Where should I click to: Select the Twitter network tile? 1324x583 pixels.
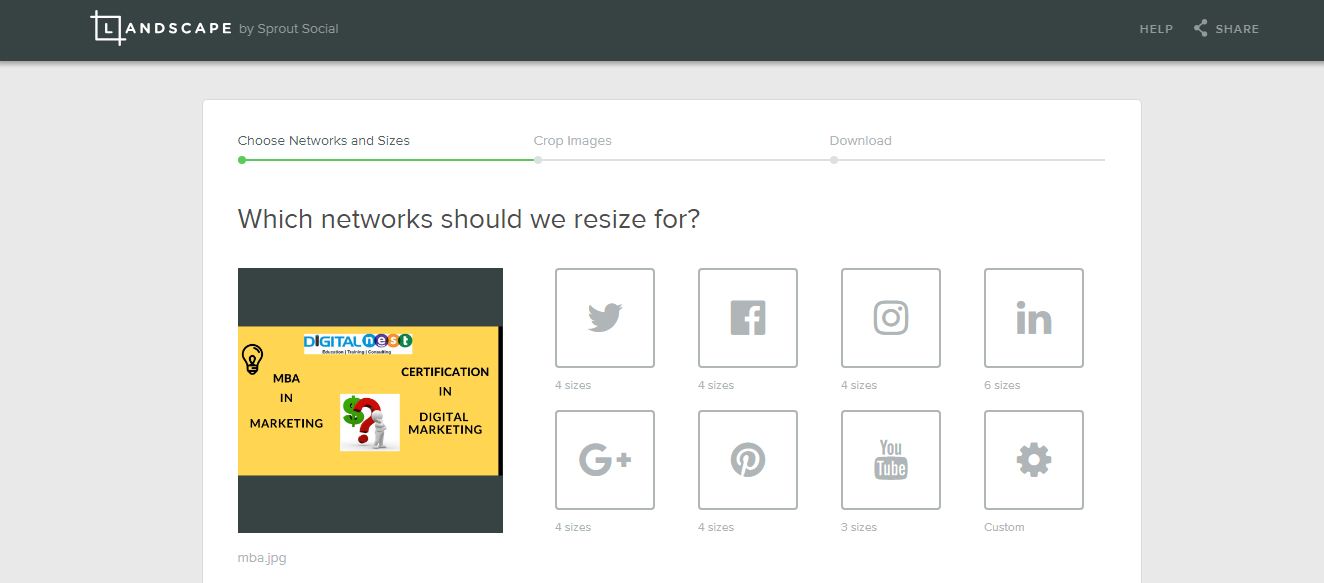click(605, 318)
